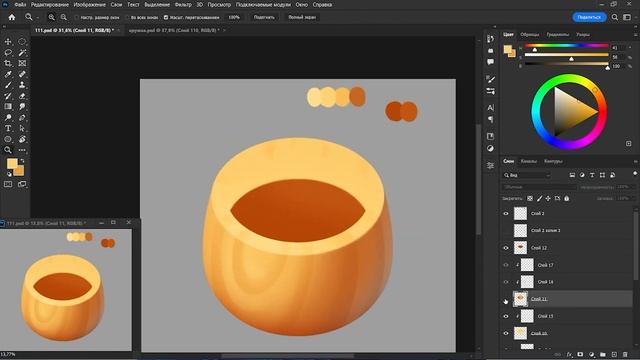Select the Crop tool

8,63
